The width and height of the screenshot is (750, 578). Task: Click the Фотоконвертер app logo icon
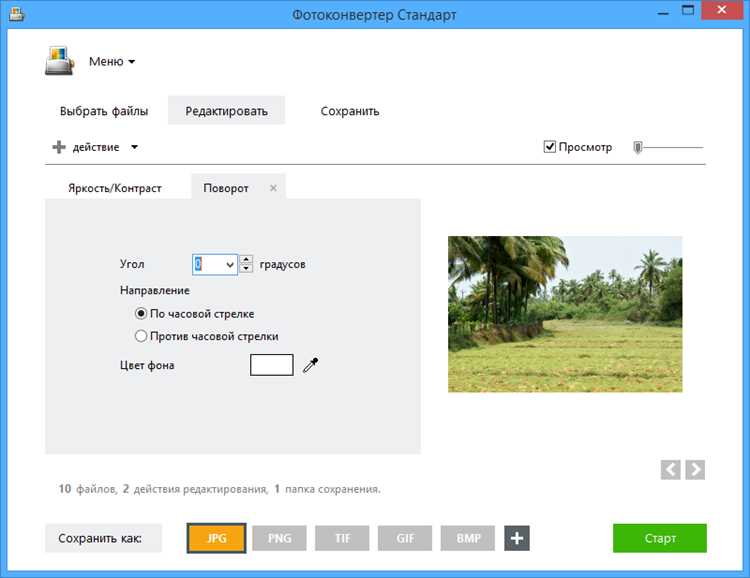59,61
